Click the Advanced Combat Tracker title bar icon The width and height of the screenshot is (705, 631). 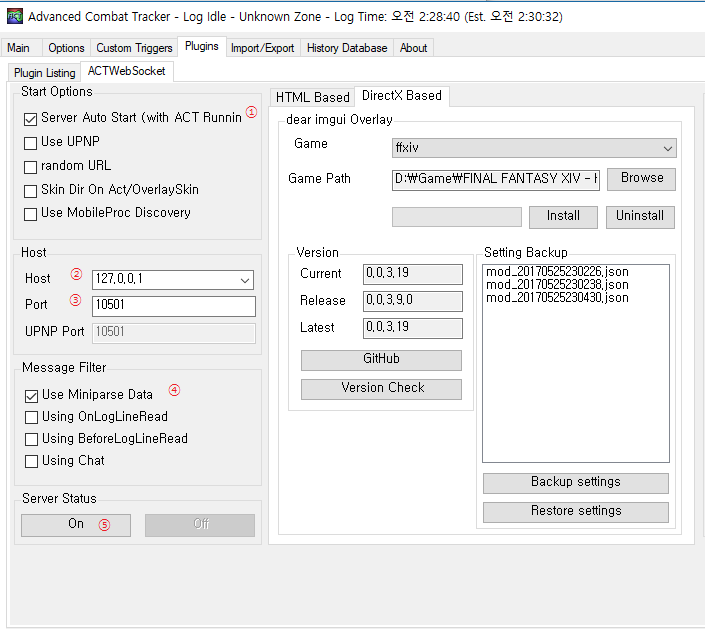pos(14,16)
